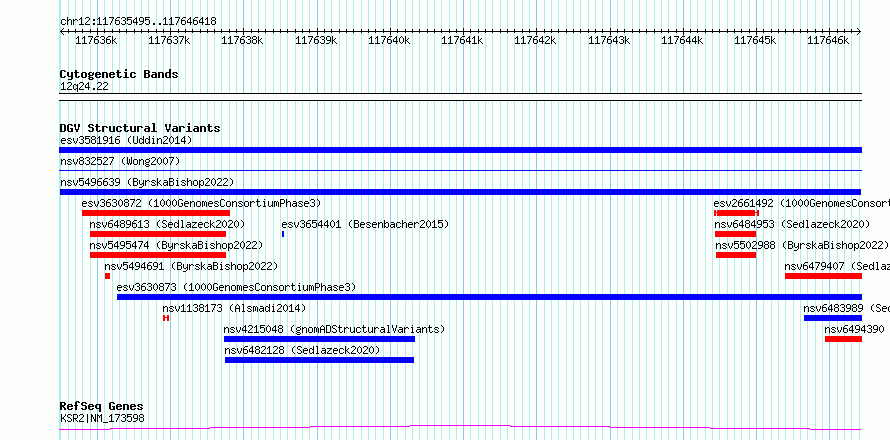Click the nsv5495474 (ByrskaBishop2022) label
The width and height of the screenshot is (890, 440).
(x=177, y=246)
